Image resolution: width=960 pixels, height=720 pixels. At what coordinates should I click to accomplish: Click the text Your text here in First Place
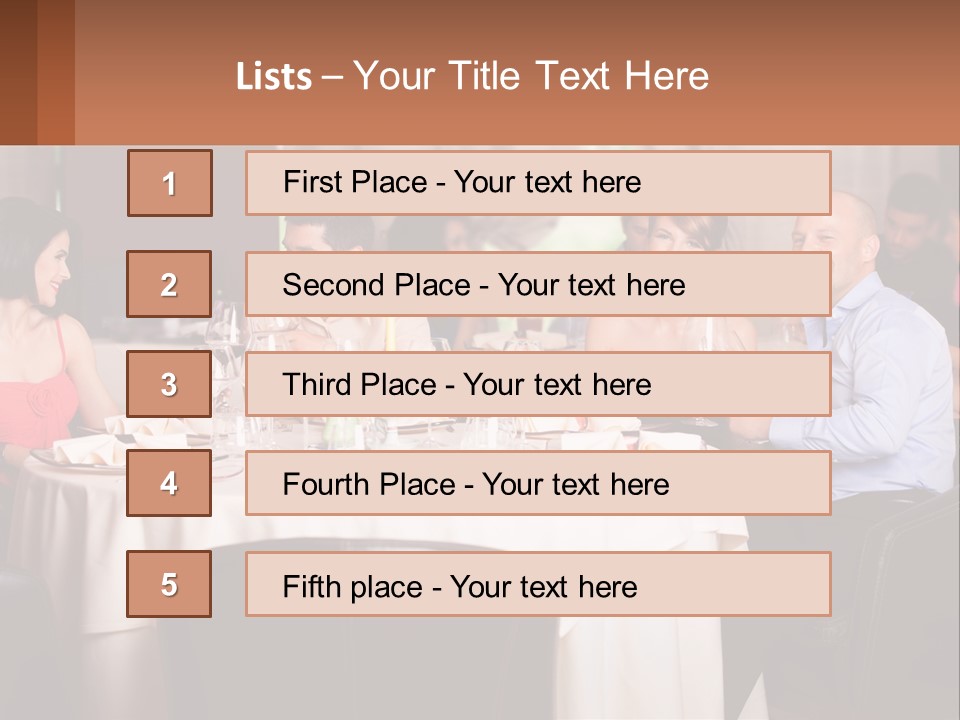pos(547,182)
